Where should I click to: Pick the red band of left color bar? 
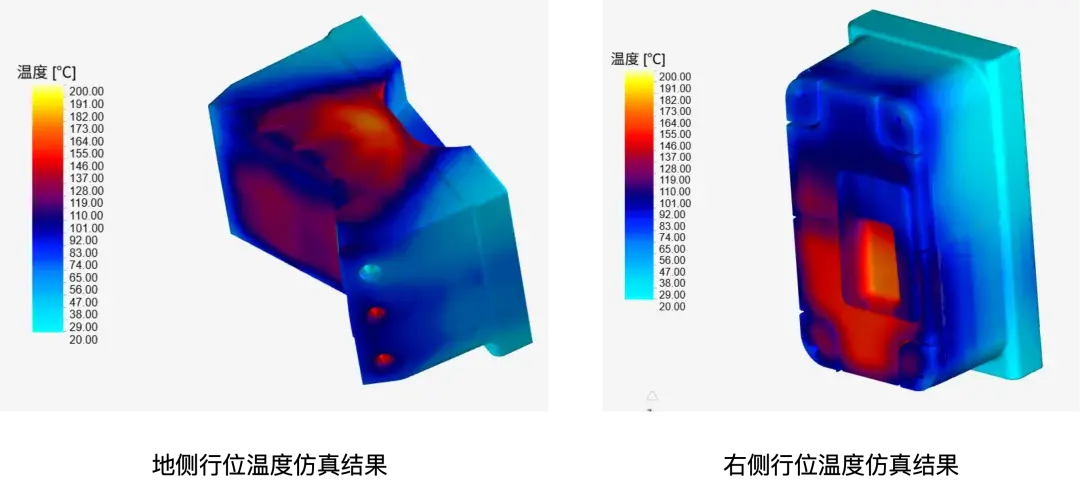(48, 159)
